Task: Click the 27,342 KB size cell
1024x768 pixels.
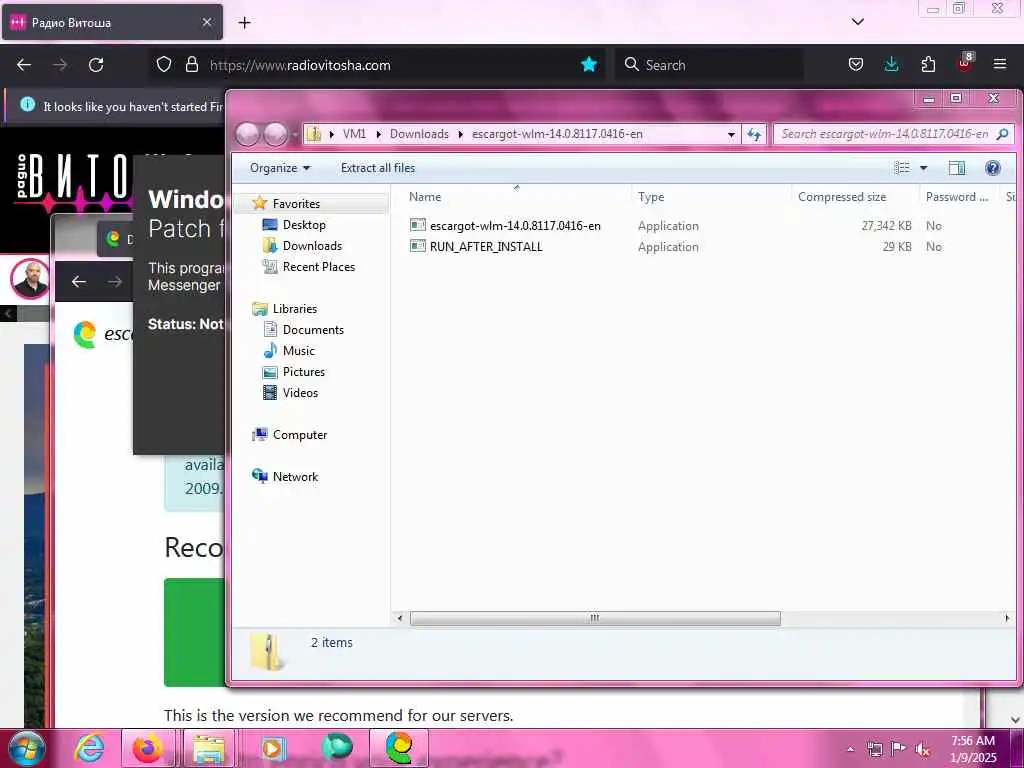Action: [886, 225]
